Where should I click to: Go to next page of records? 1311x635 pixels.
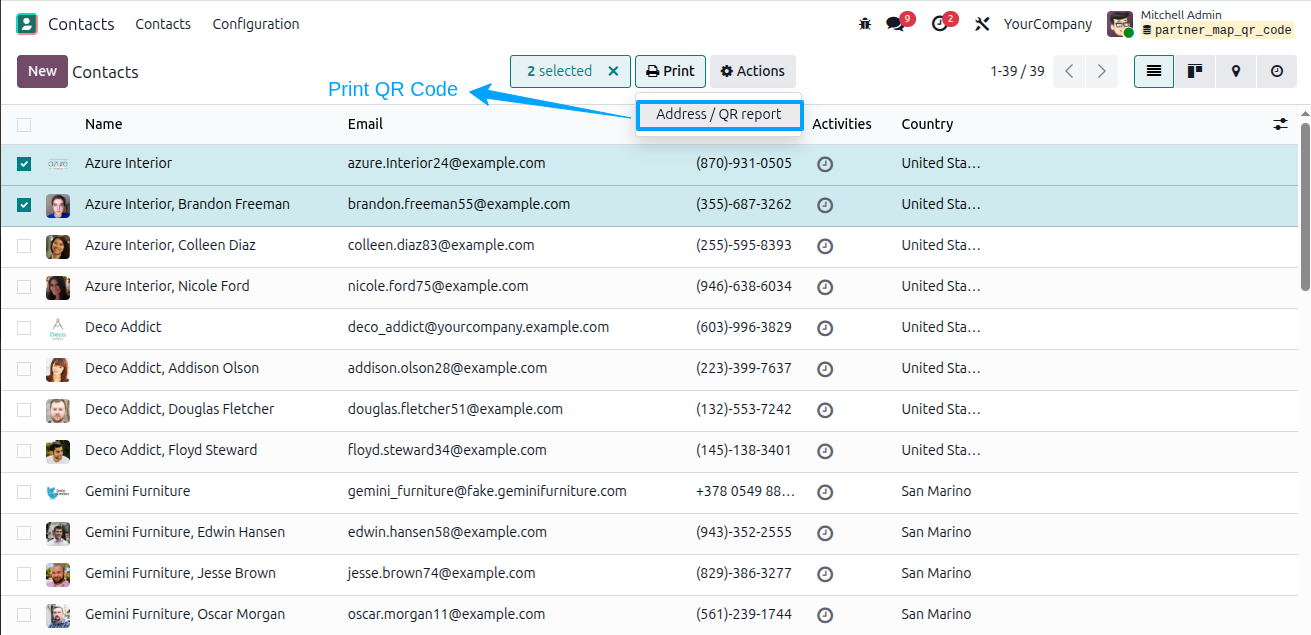1102,71
